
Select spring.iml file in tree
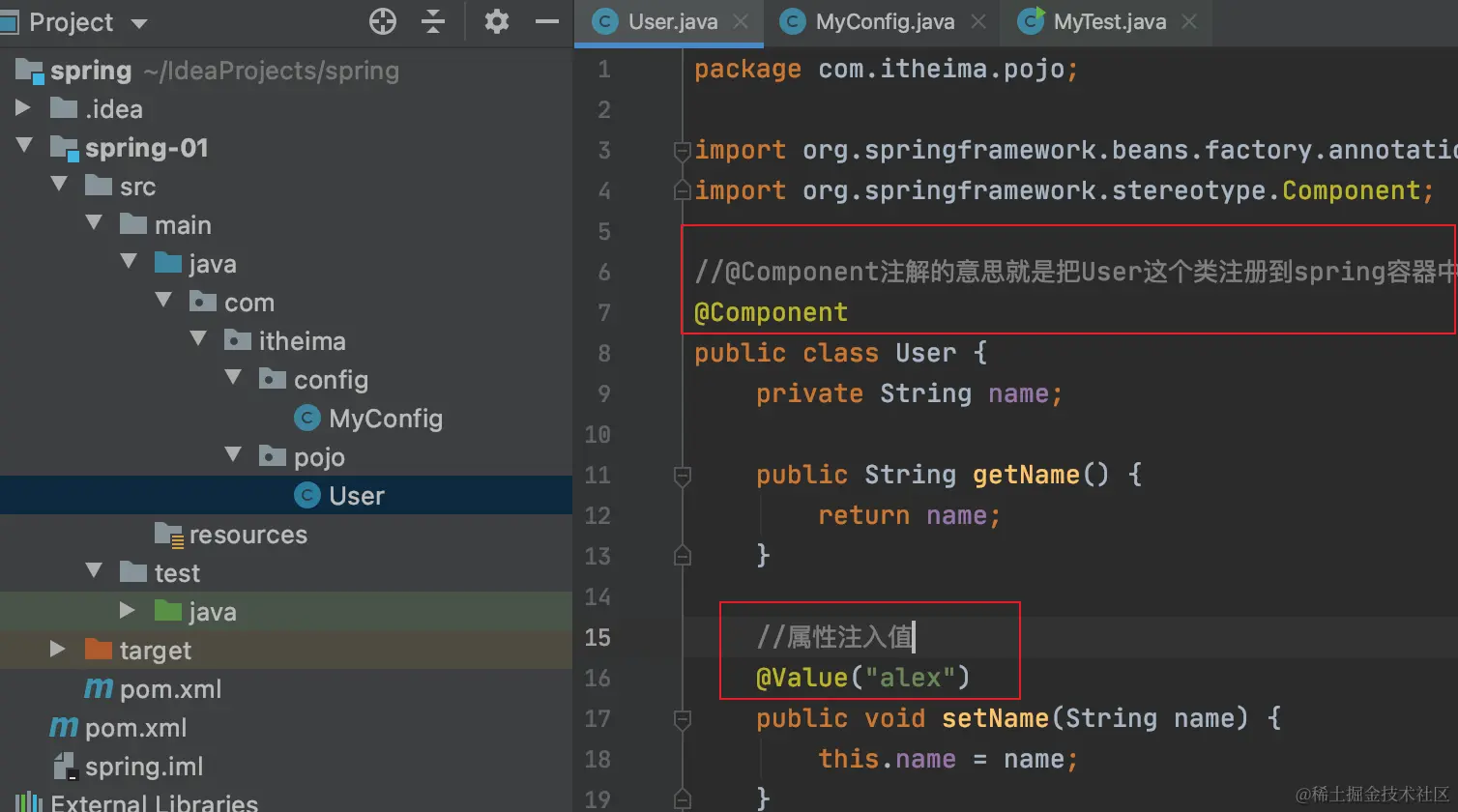click(x=143, y=767)
